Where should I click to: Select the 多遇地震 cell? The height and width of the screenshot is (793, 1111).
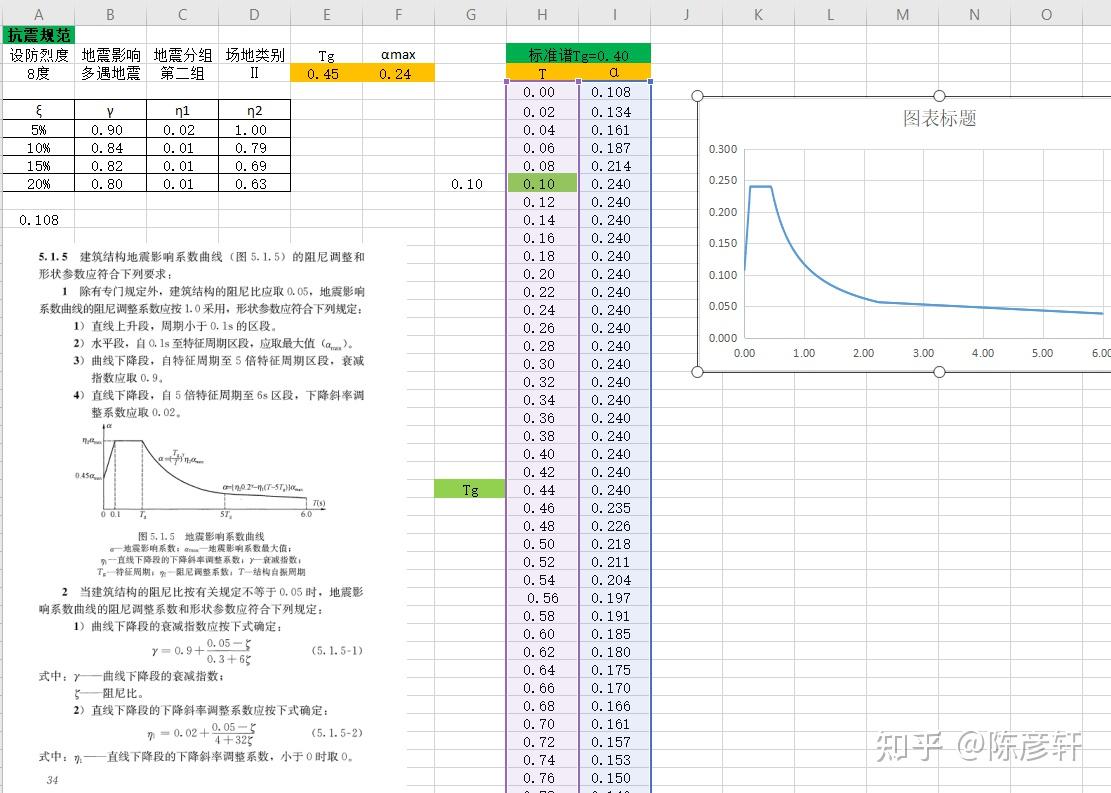coord(110,73)
